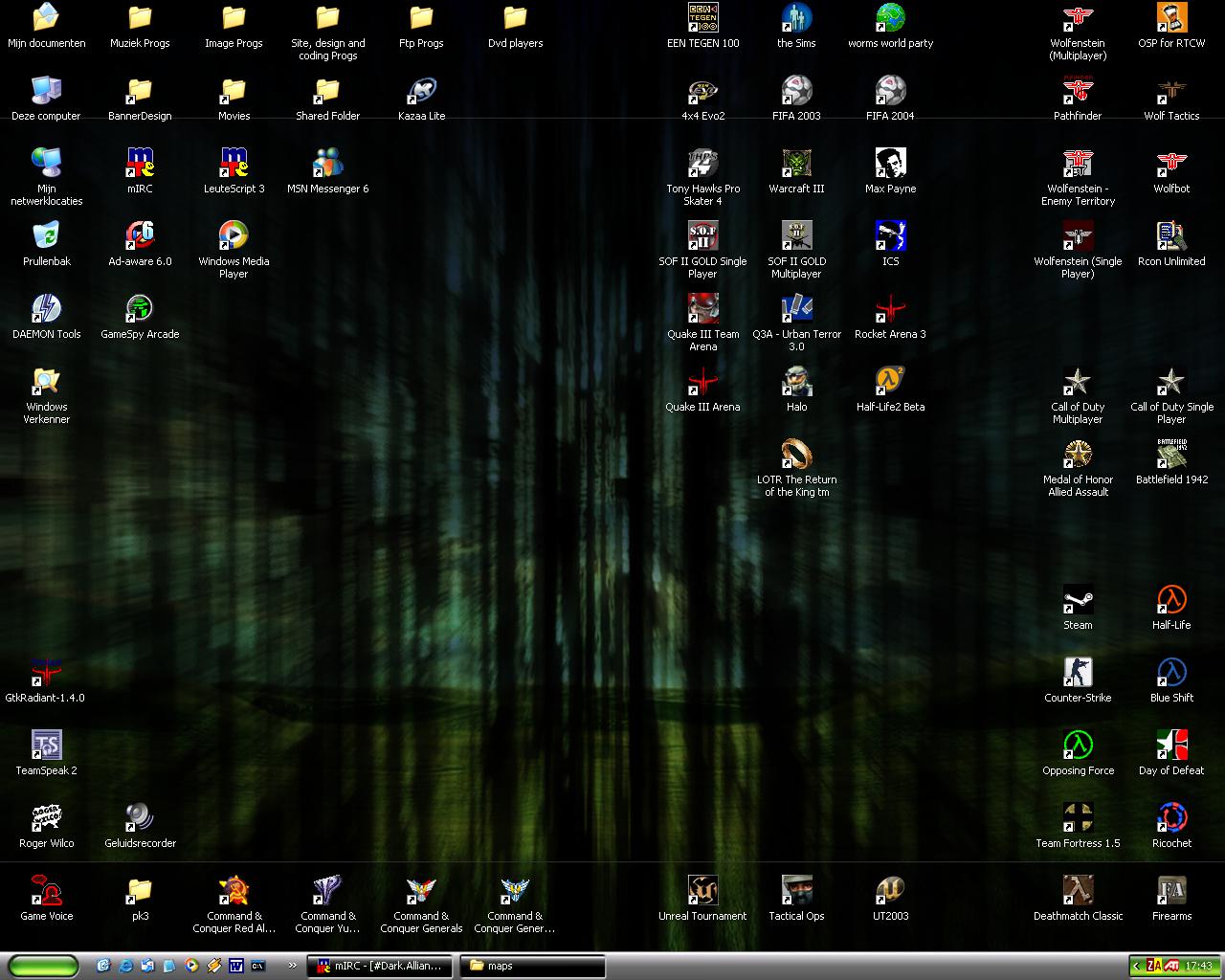
Task: Select the Wolfbot icon
Action: tap(1171, 163)
